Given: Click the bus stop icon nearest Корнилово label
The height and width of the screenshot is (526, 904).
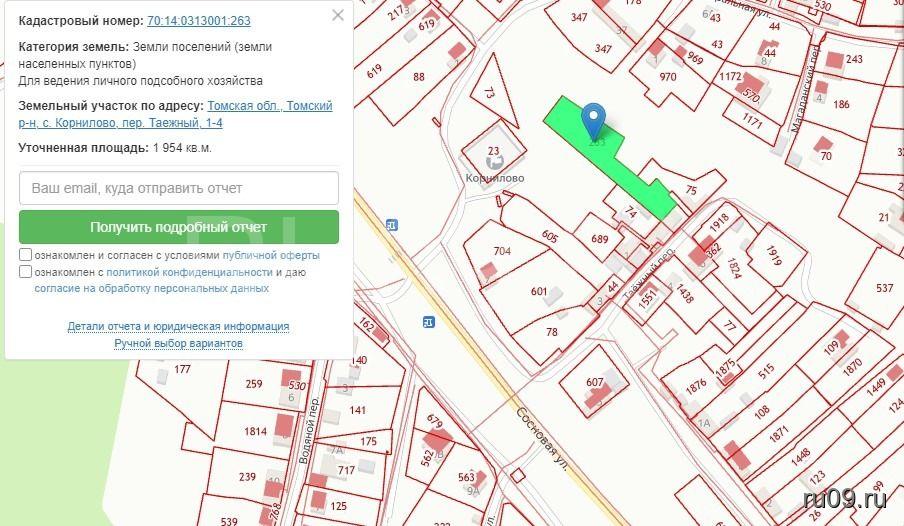Looking at the screenshot, I should pyautogui.click(x=391, y=225).
